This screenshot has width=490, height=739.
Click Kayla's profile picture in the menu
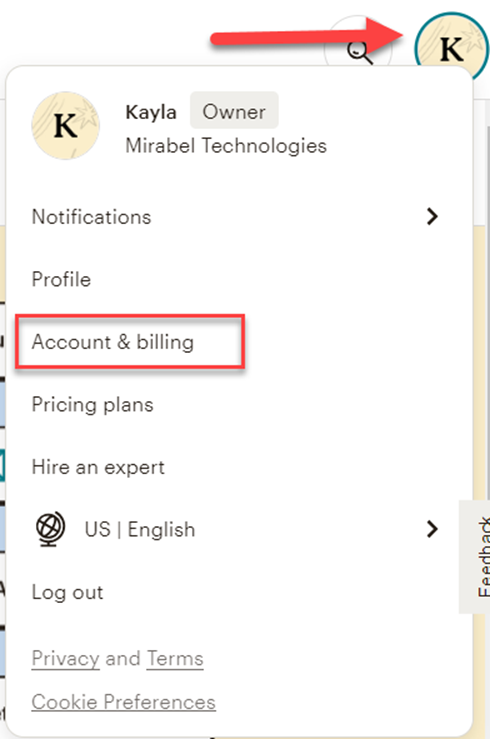[65, 125]
